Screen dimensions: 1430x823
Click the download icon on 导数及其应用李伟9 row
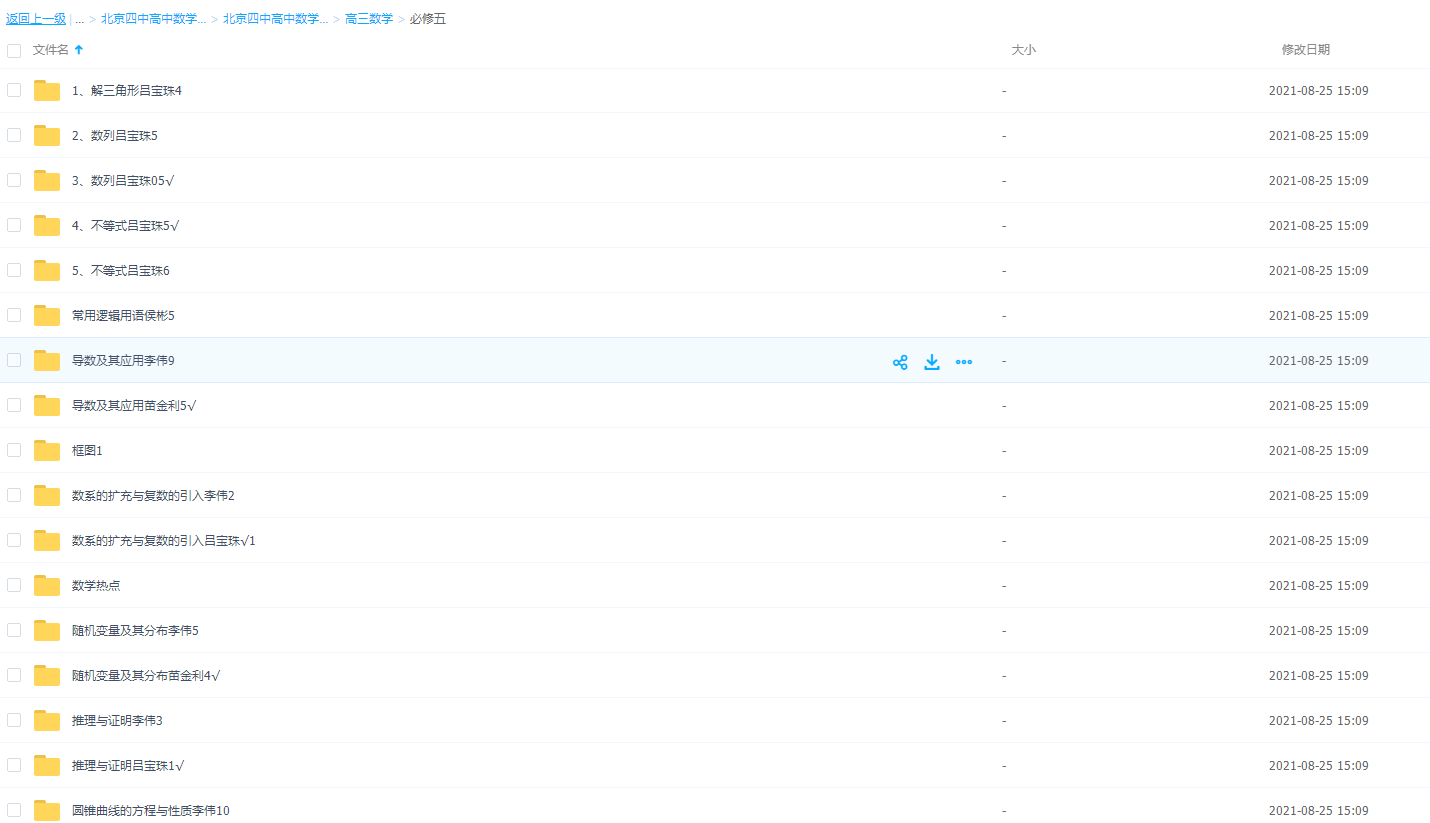(x=932, y=362)
